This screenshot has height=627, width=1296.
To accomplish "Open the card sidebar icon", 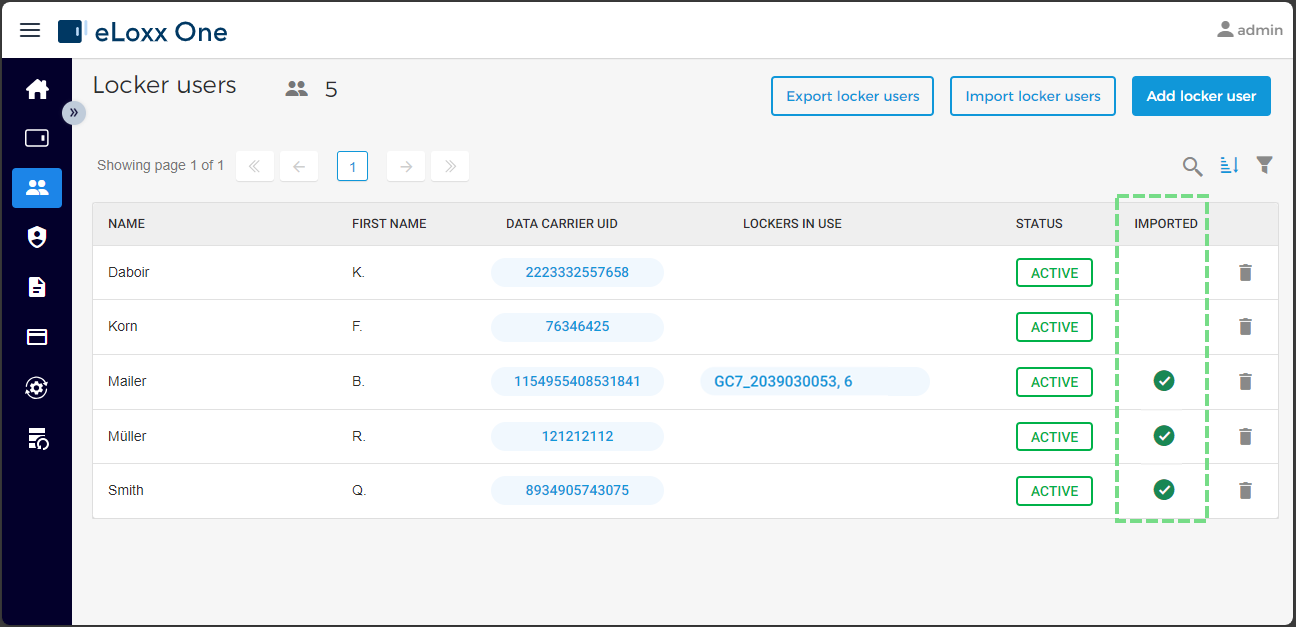I will click(37, 337).
